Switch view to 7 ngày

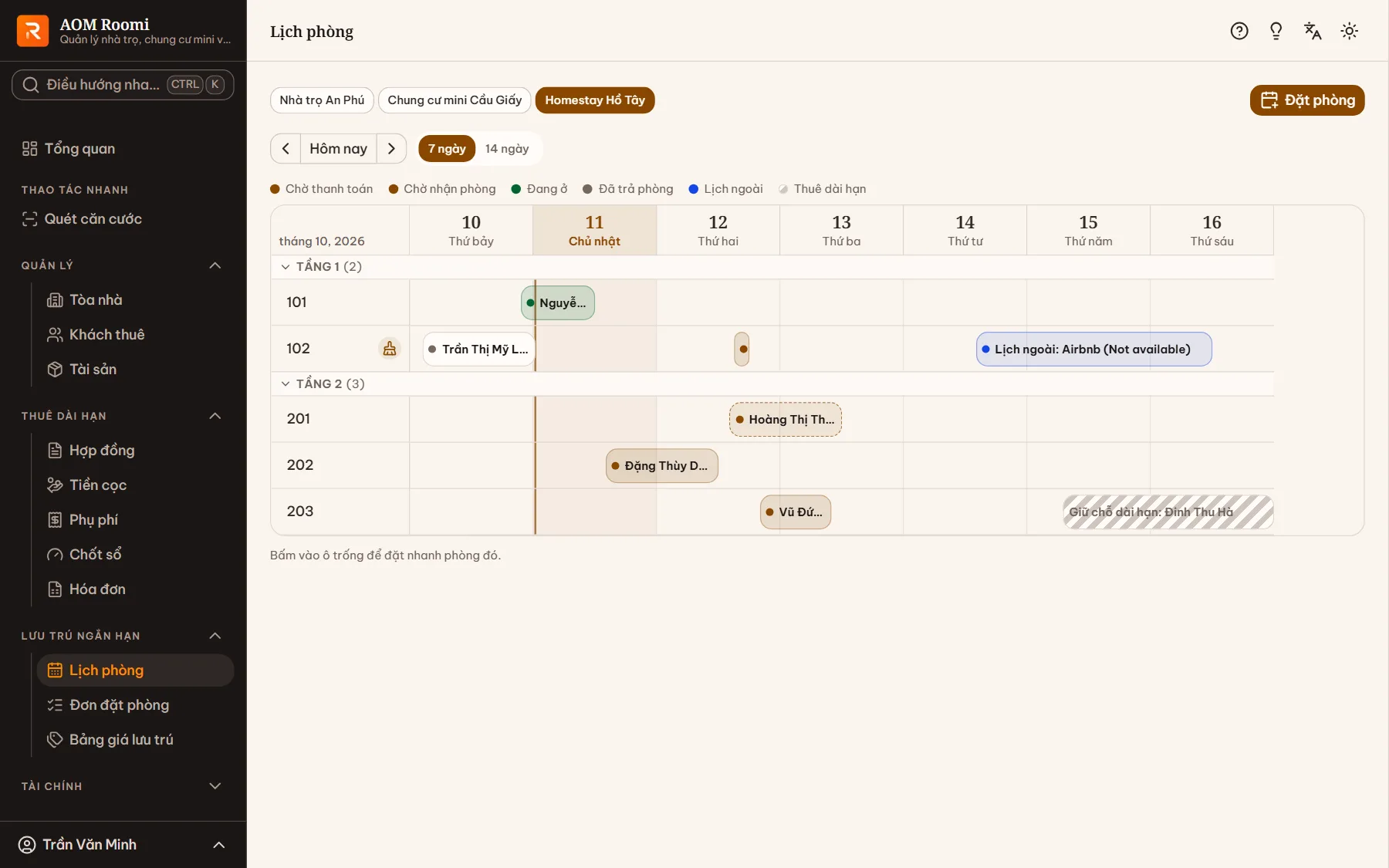tap(447, 149)
